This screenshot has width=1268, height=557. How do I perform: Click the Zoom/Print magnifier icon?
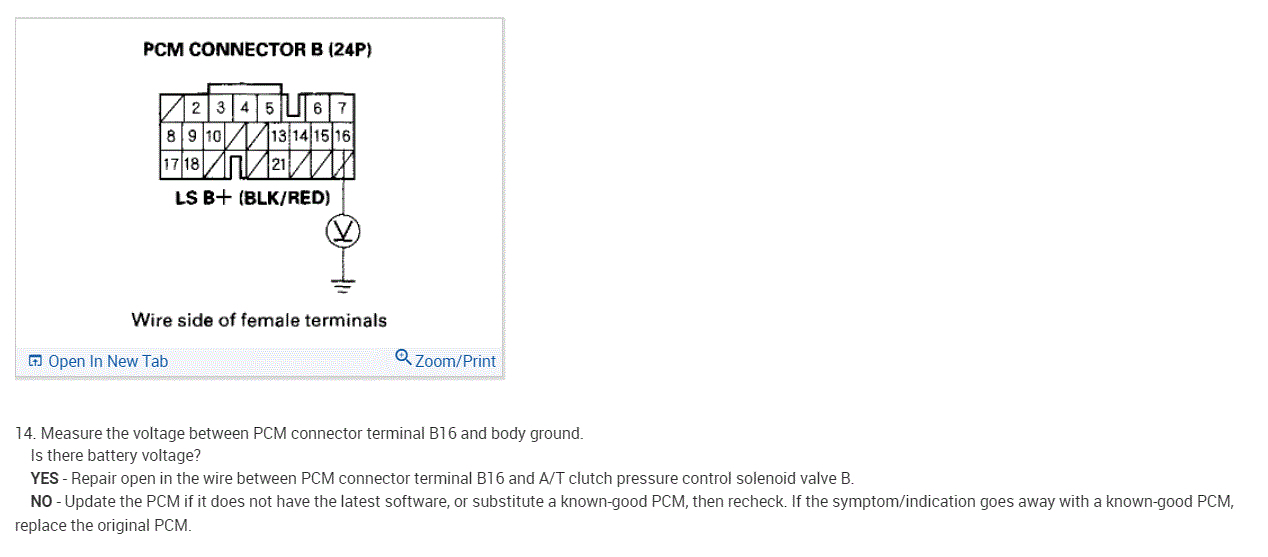click(x=403, y=357)
